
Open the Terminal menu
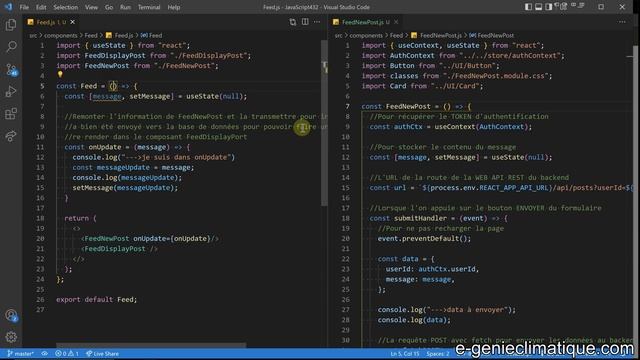pos(149,7)
